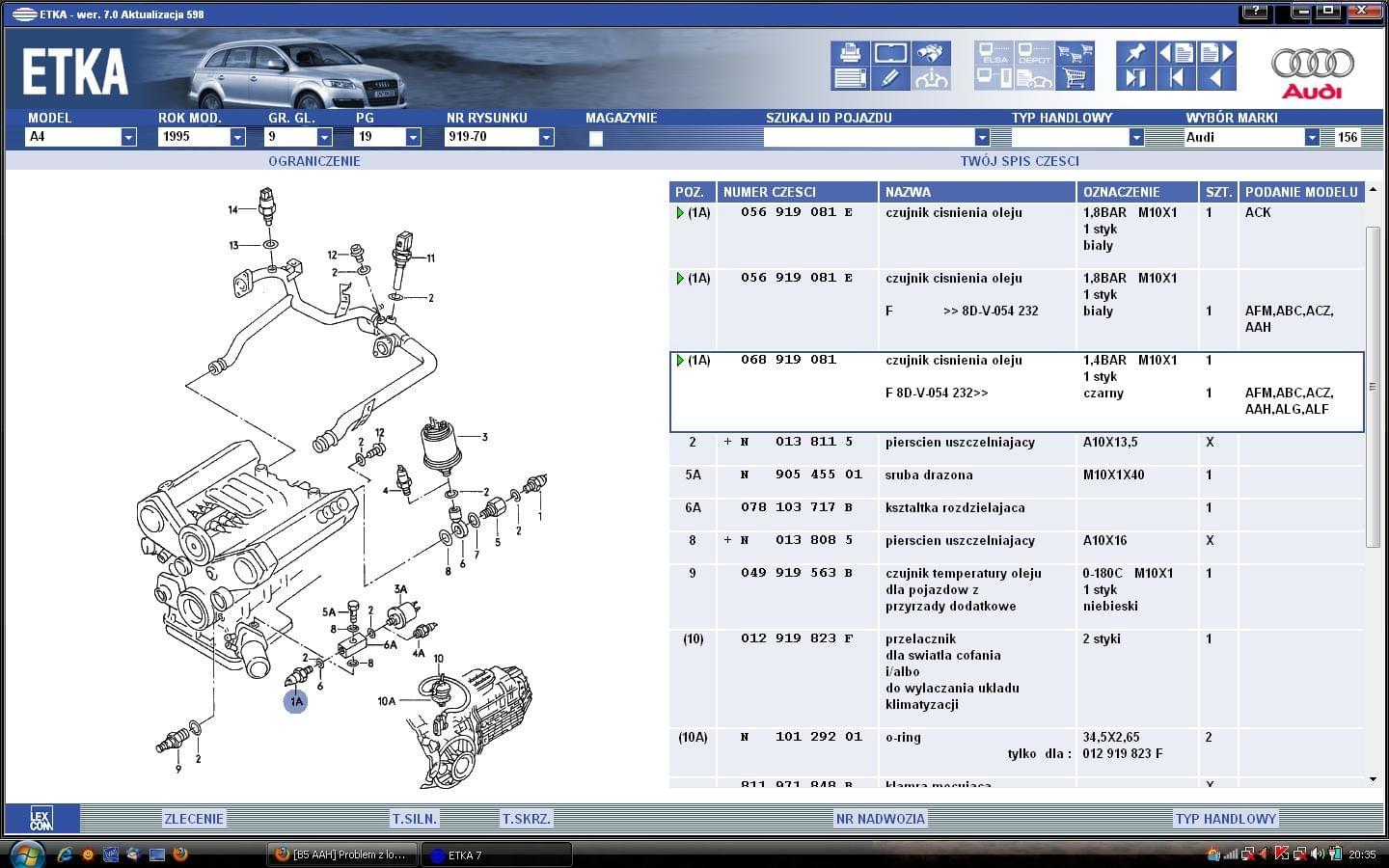Open the SZUKAJ ID POJAZDU dropdown arrow
The height and width of the screenshot is (868, 1389).
pyautogui.click(x=982, y=137)
